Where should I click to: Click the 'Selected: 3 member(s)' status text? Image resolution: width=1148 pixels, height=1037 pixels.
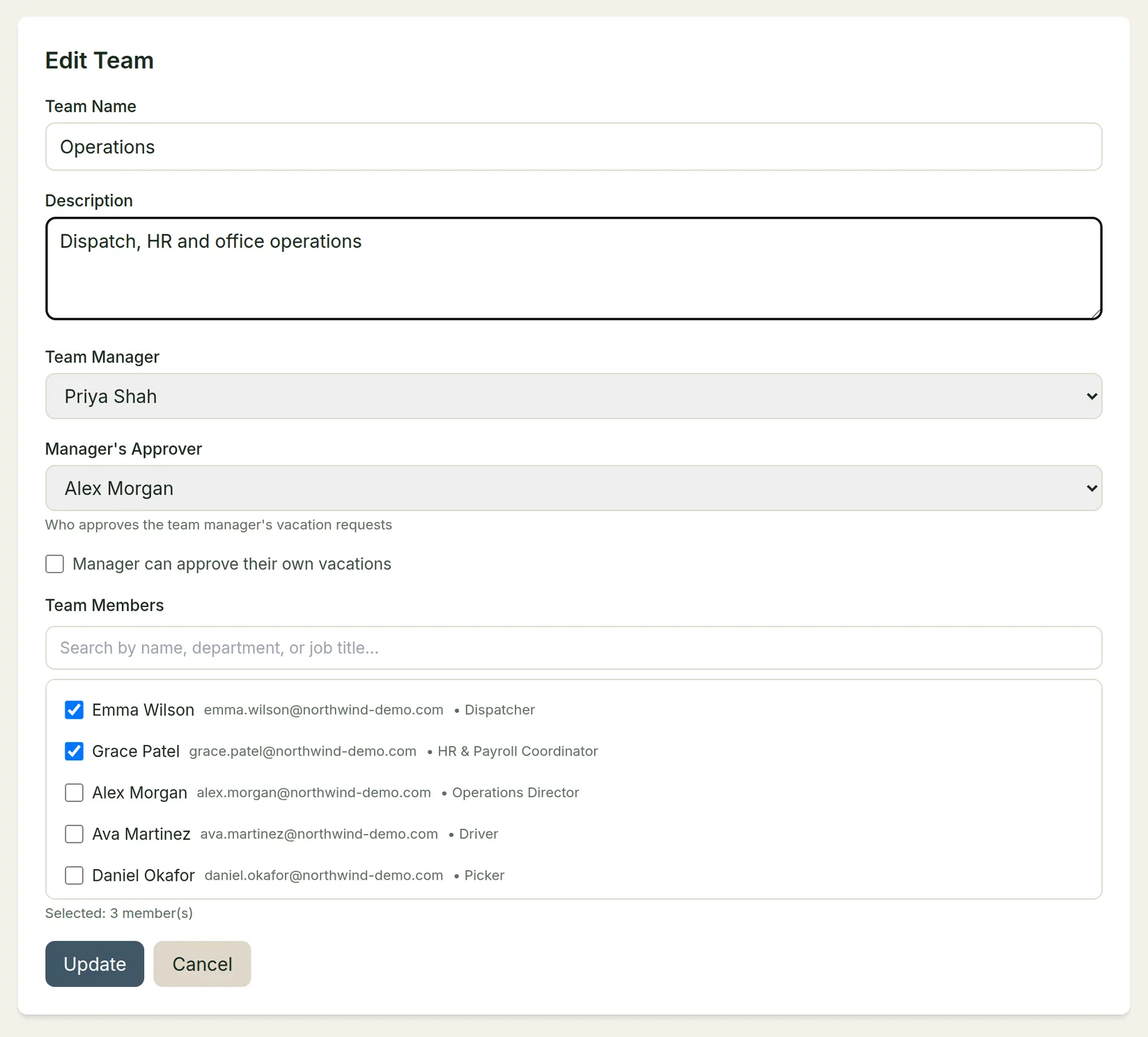click(x=119, y=913)
